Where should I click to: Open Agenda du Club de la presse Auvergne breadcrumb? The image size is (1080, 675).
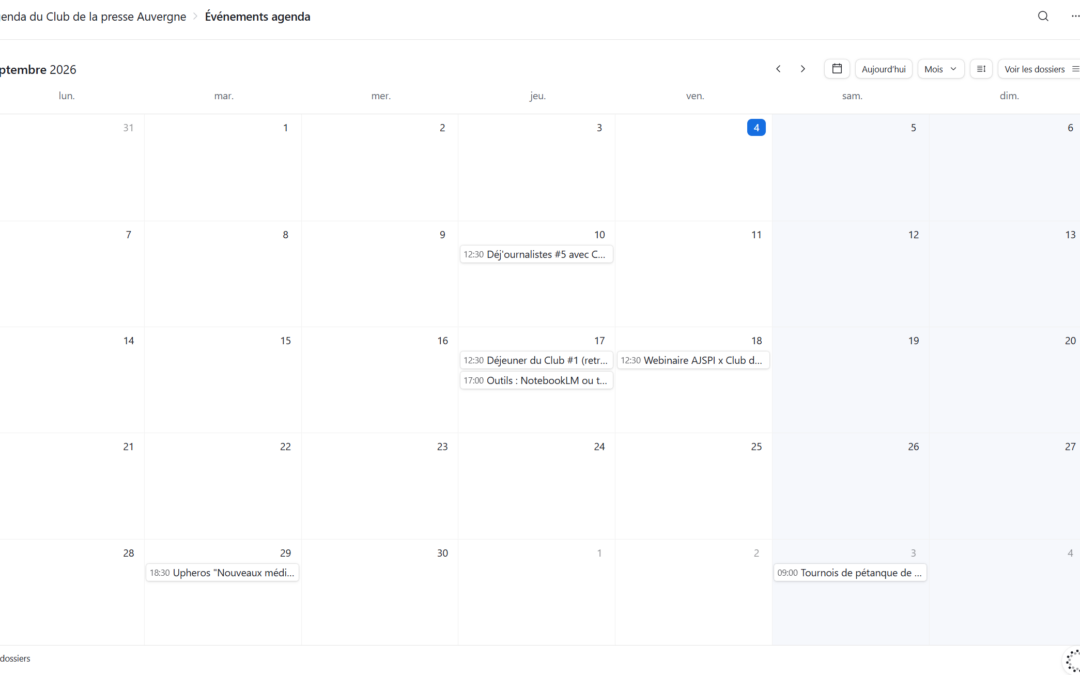pyautogui.click(x=93, y=17)
